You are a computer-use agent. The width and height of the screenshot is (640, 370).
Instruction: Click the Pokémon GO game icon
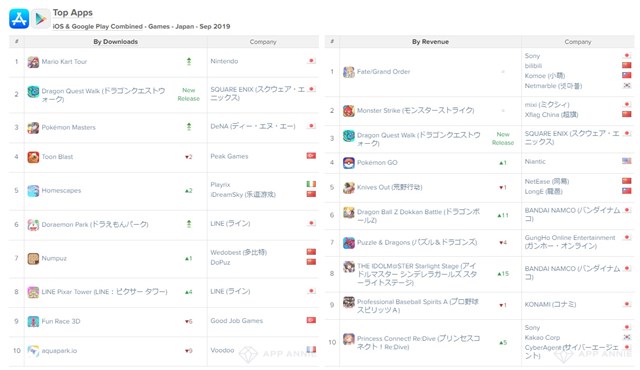[x=349, y=163]
